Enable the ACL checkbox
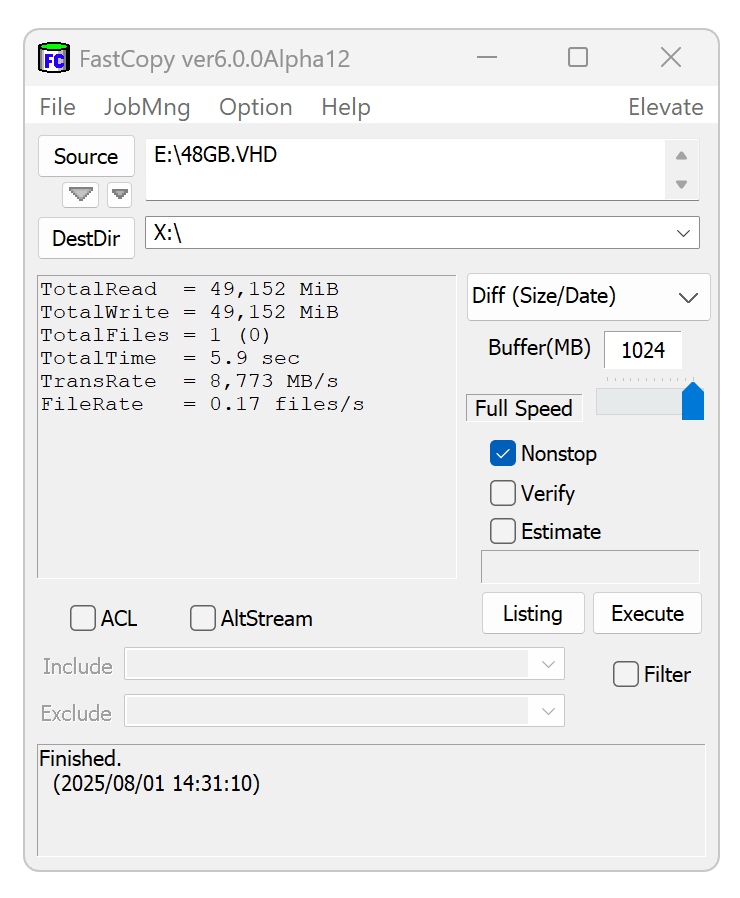The width and height of the screenshot is (740, 898). pos(83,619)
